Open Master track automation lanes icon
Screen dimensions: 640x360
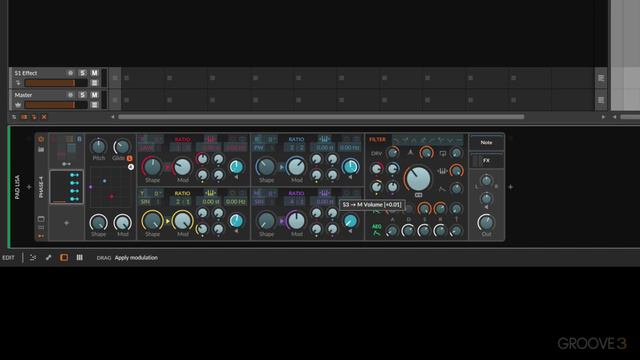[x=94, y=105]
